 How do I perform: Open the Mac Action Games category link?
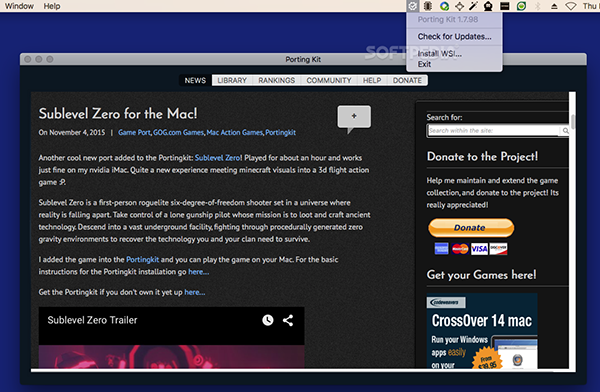[x=235, y=132]
